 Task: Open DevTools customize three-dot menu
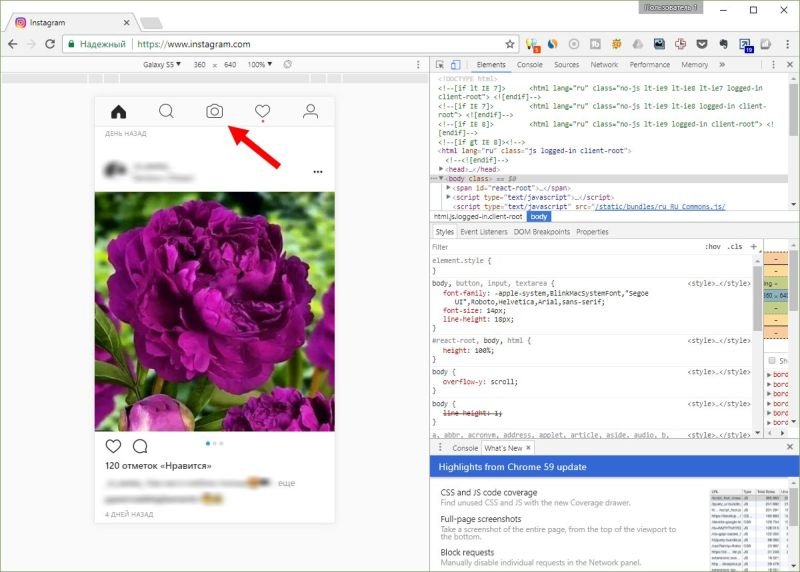pos(773,65)
